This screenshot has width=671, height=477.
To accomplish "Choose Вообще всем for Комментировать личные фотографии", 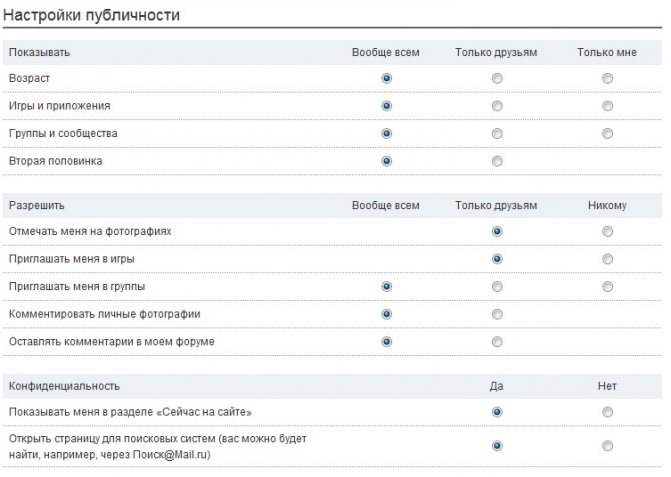I will point(386,314).
